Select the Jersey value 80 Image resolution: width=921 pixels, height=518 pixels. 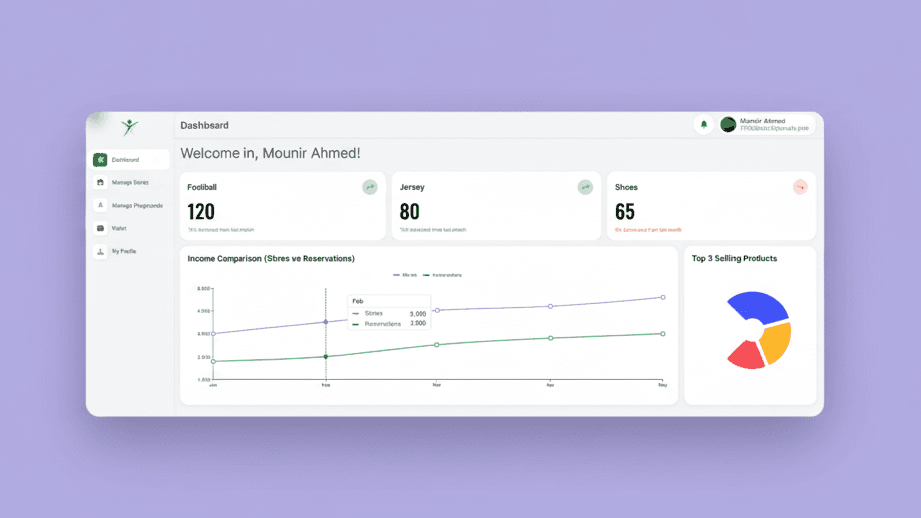point(409,211)
